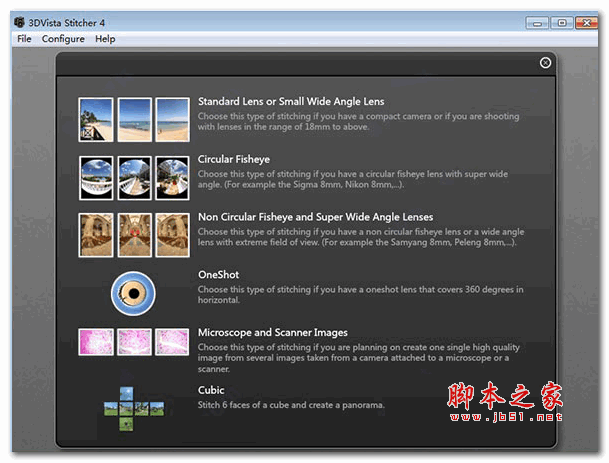Open the File menu
Image resolution: width=609 pixels, height=463 pixels.
click(24, 39)
